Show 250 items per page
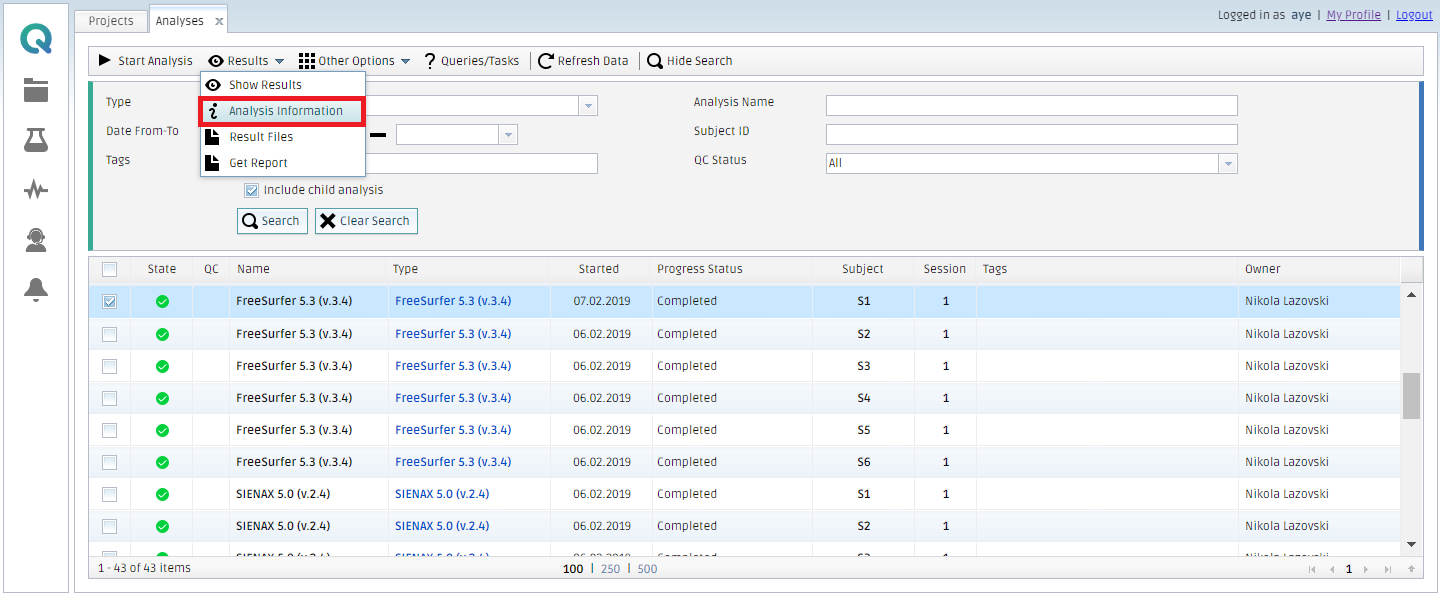 point(609,569)
